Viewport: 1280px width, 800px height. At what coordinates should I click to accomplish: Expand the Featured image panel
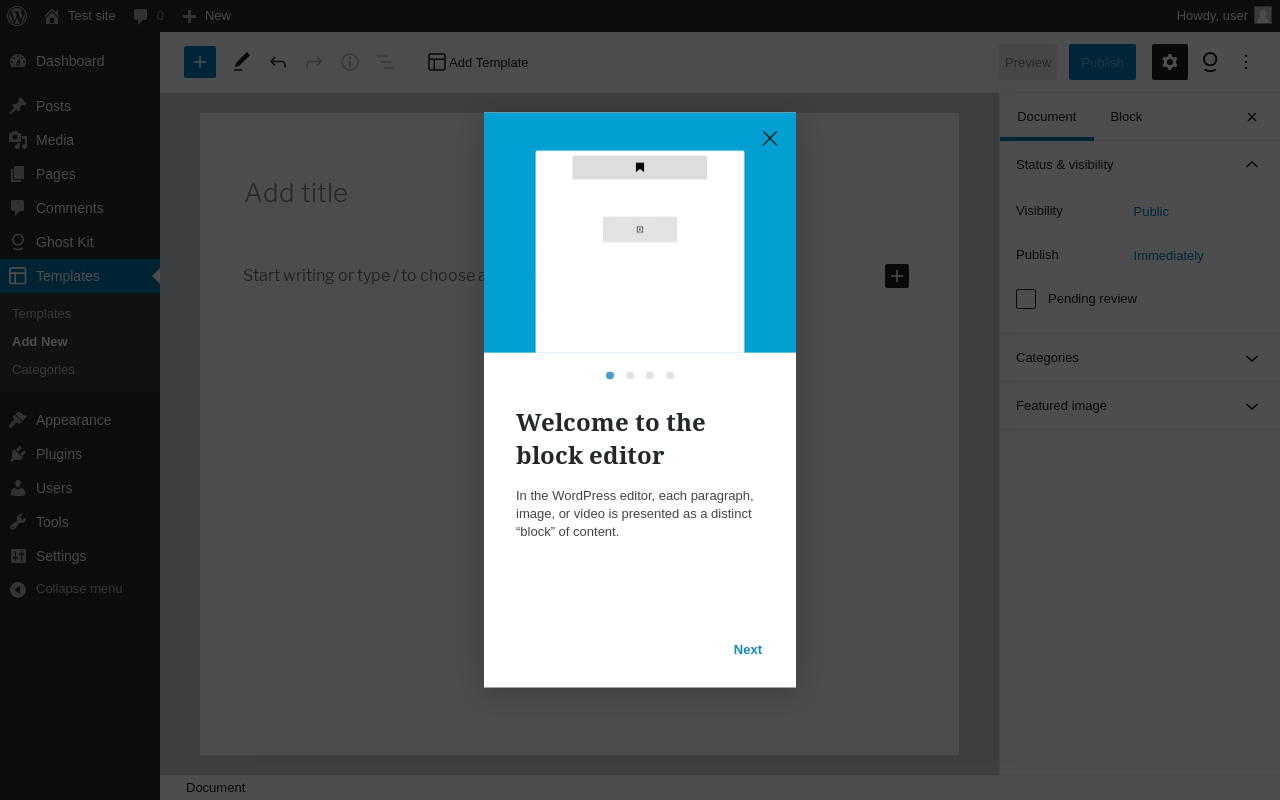pos(1139,406)
